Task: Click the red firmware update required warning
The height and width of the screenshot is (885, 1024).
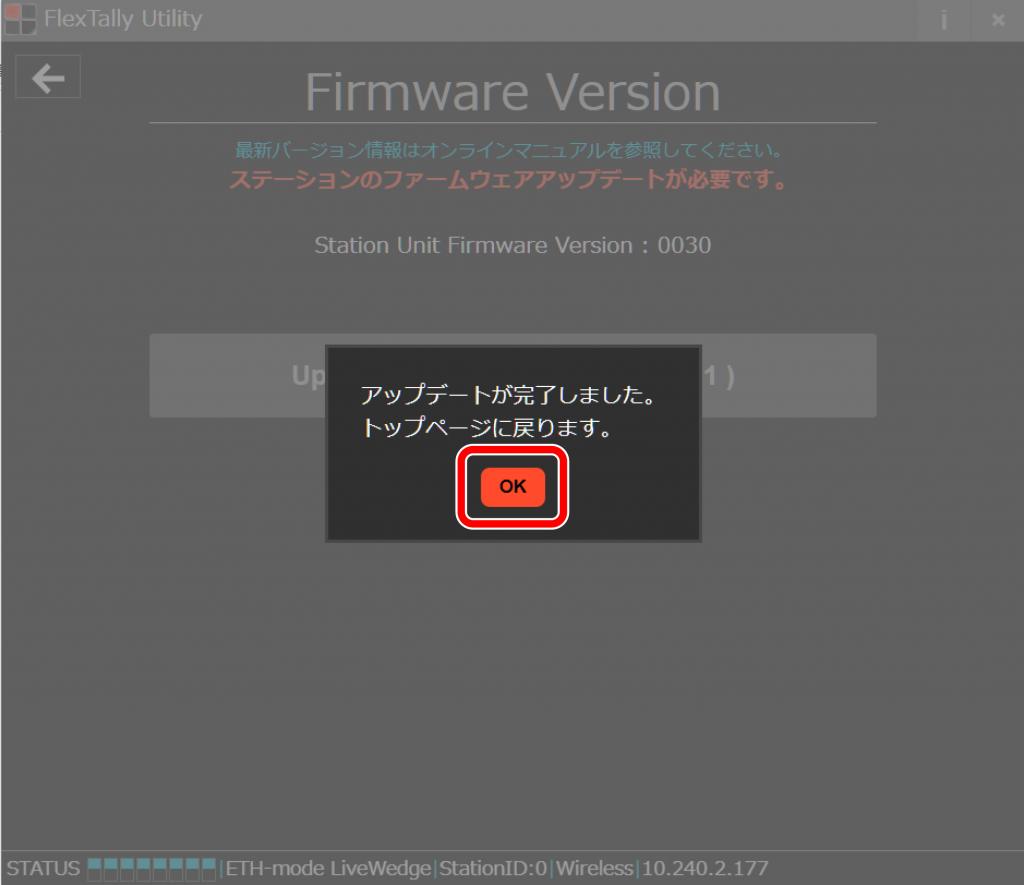Action: [x=509, y=178]
